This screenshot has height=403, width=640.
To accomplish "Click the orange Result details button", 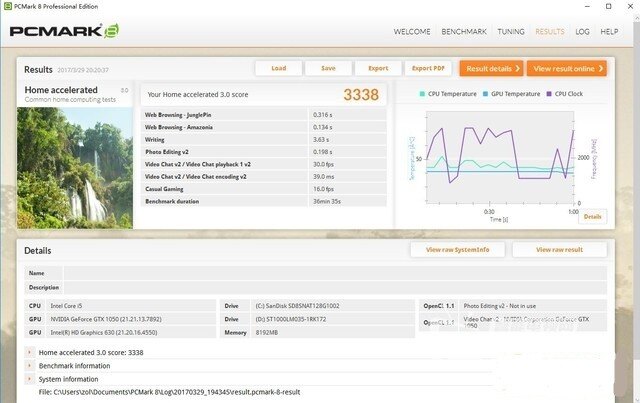I will tap(491, 68).
